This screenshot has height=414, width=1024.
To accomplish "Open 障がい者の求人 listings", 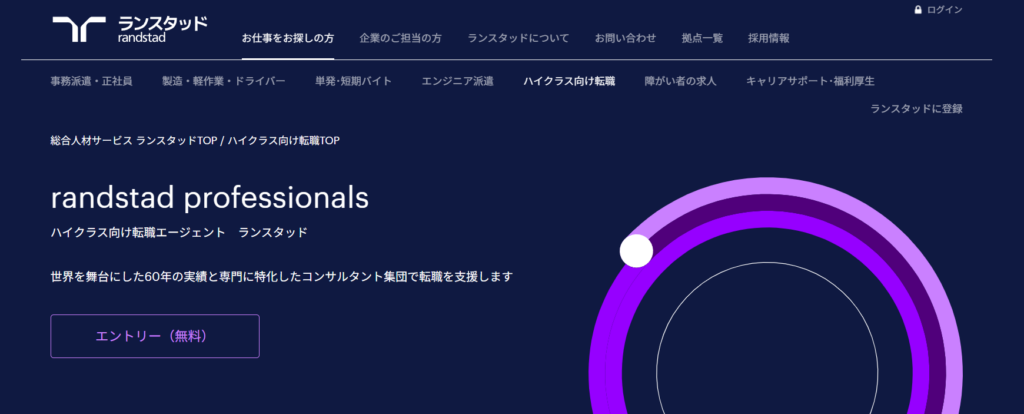I will pos(680,81).
